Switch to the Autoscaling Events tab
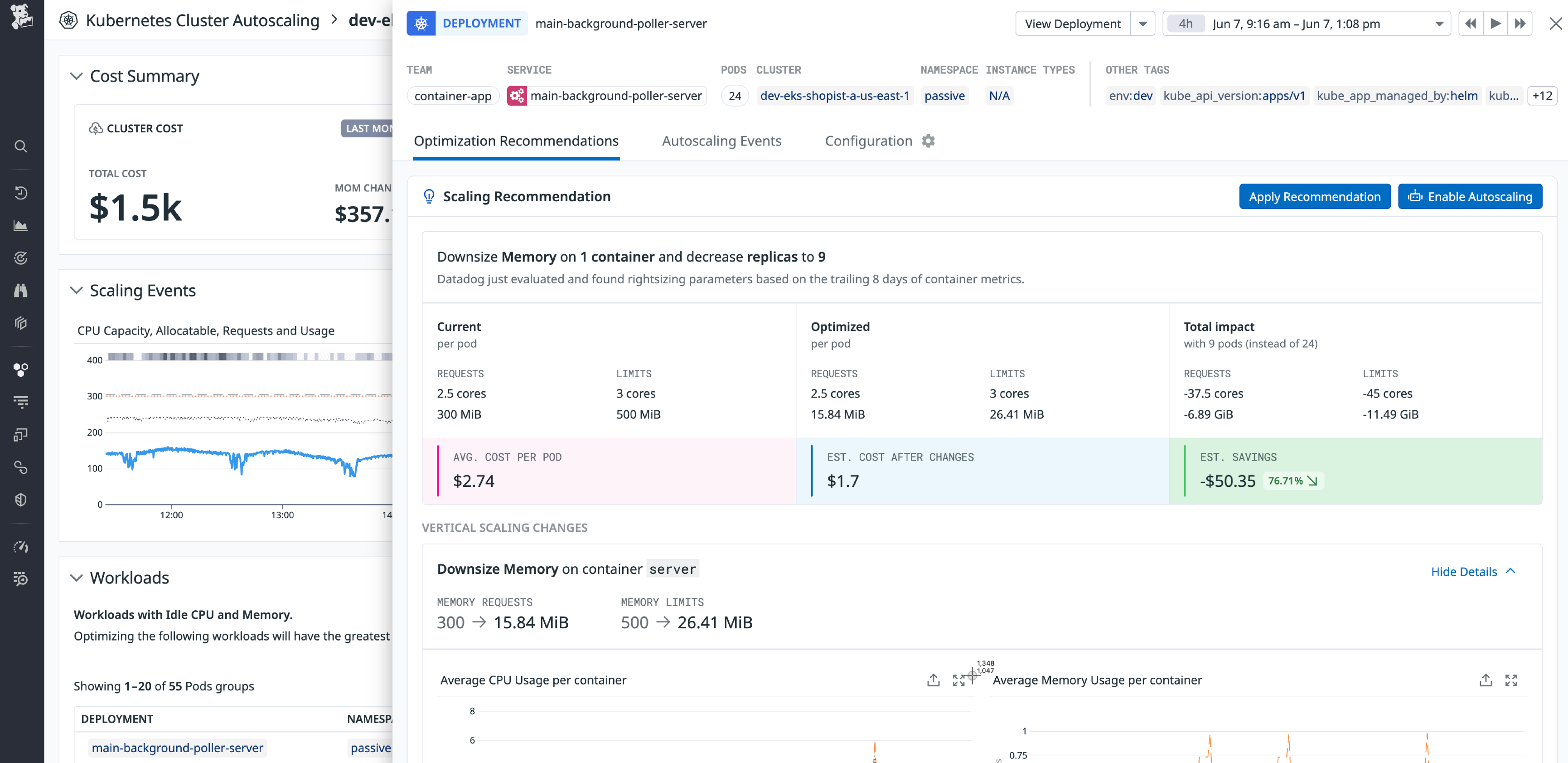Viewport: 1568px width, 763px height. click(x=721, y=141)
